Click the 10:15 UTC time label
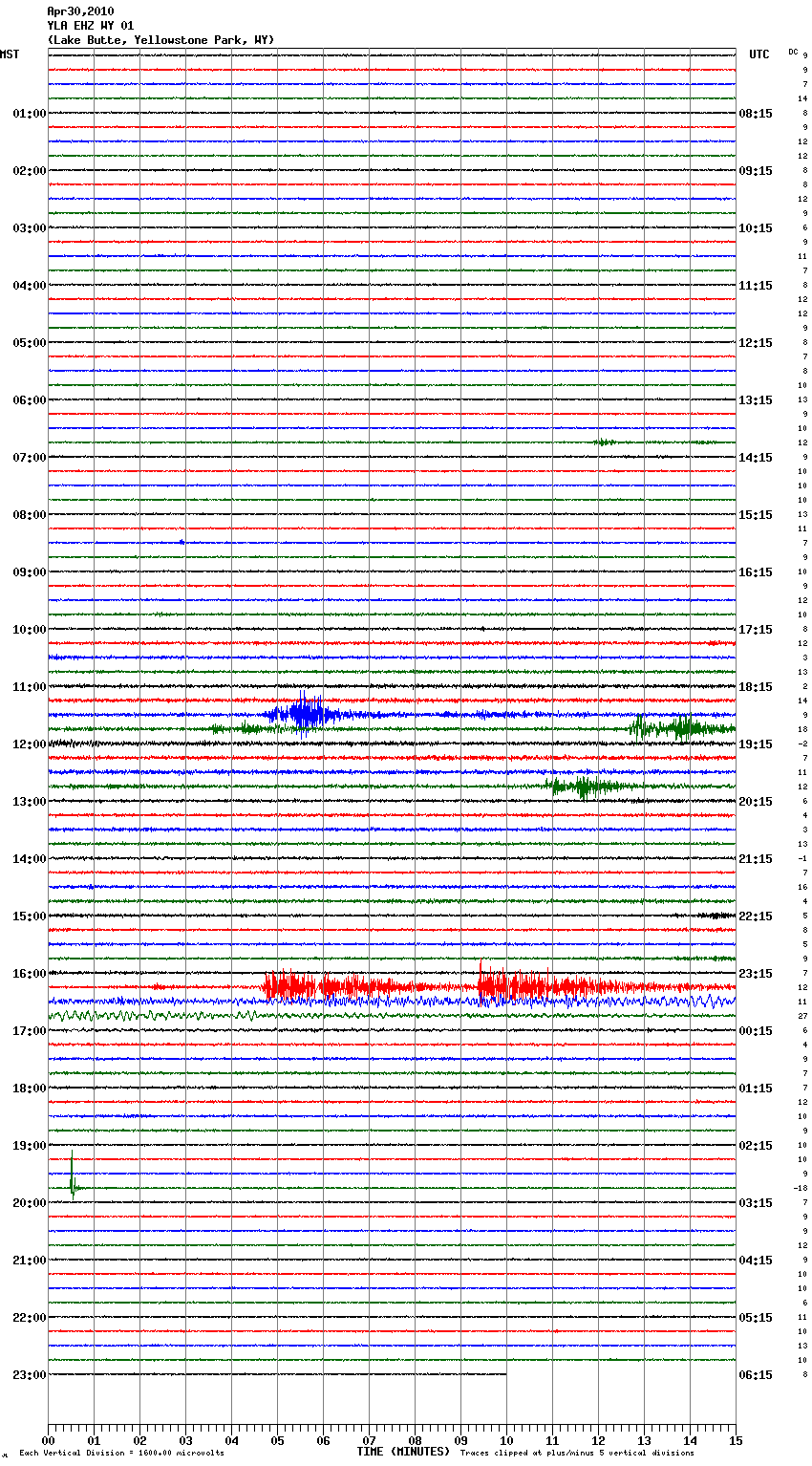 pyautogui.click(x=756, y=228)
